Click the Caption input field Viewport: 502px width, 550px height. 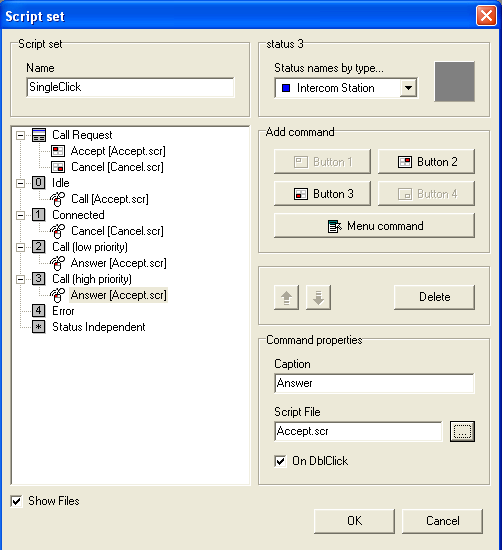[374, 383]
